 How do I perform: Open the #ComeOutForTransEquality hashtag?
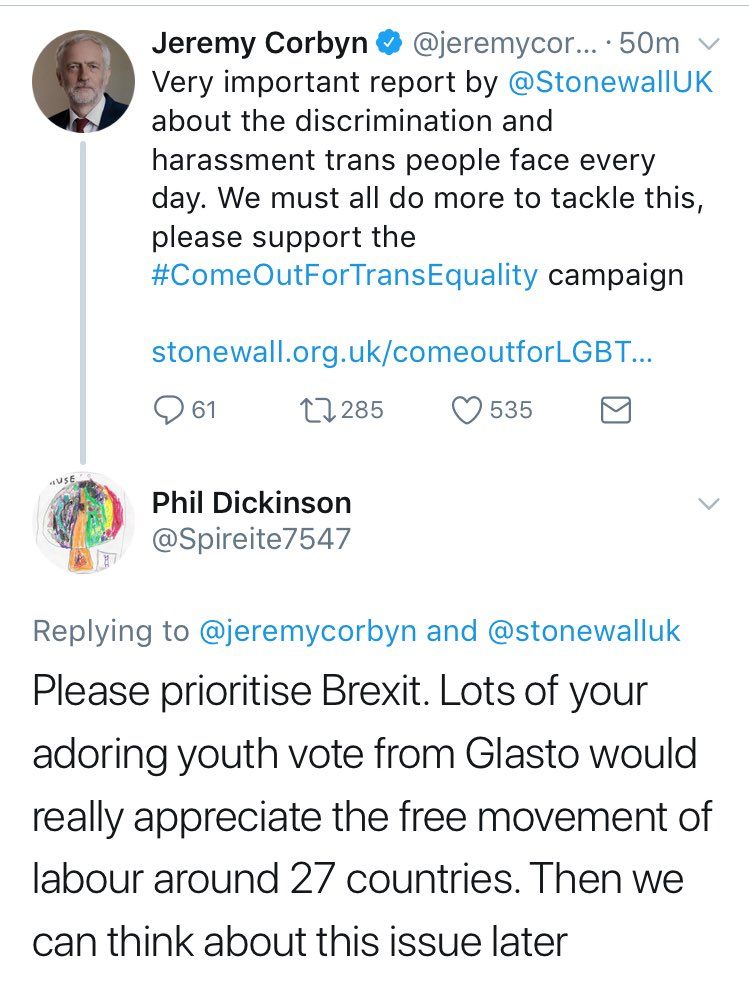345,275
